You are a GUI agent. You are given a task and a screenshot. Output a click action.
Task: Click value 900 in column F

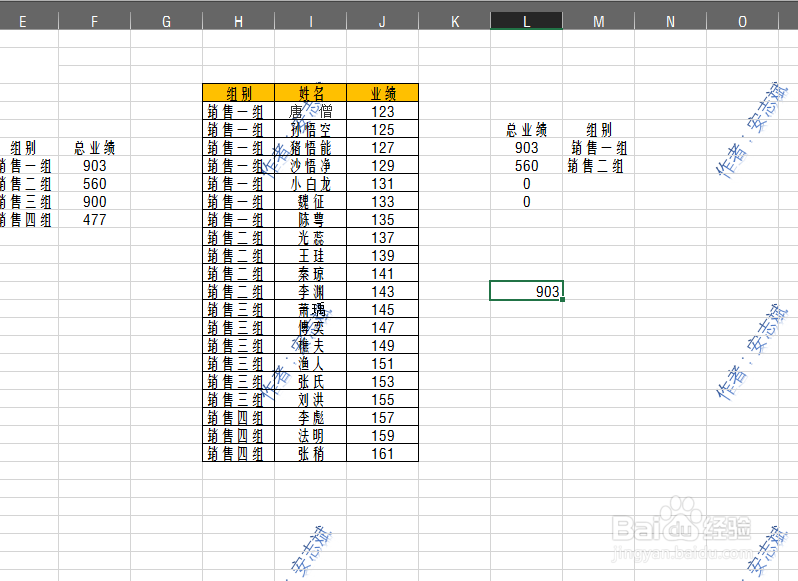point(94,201)
